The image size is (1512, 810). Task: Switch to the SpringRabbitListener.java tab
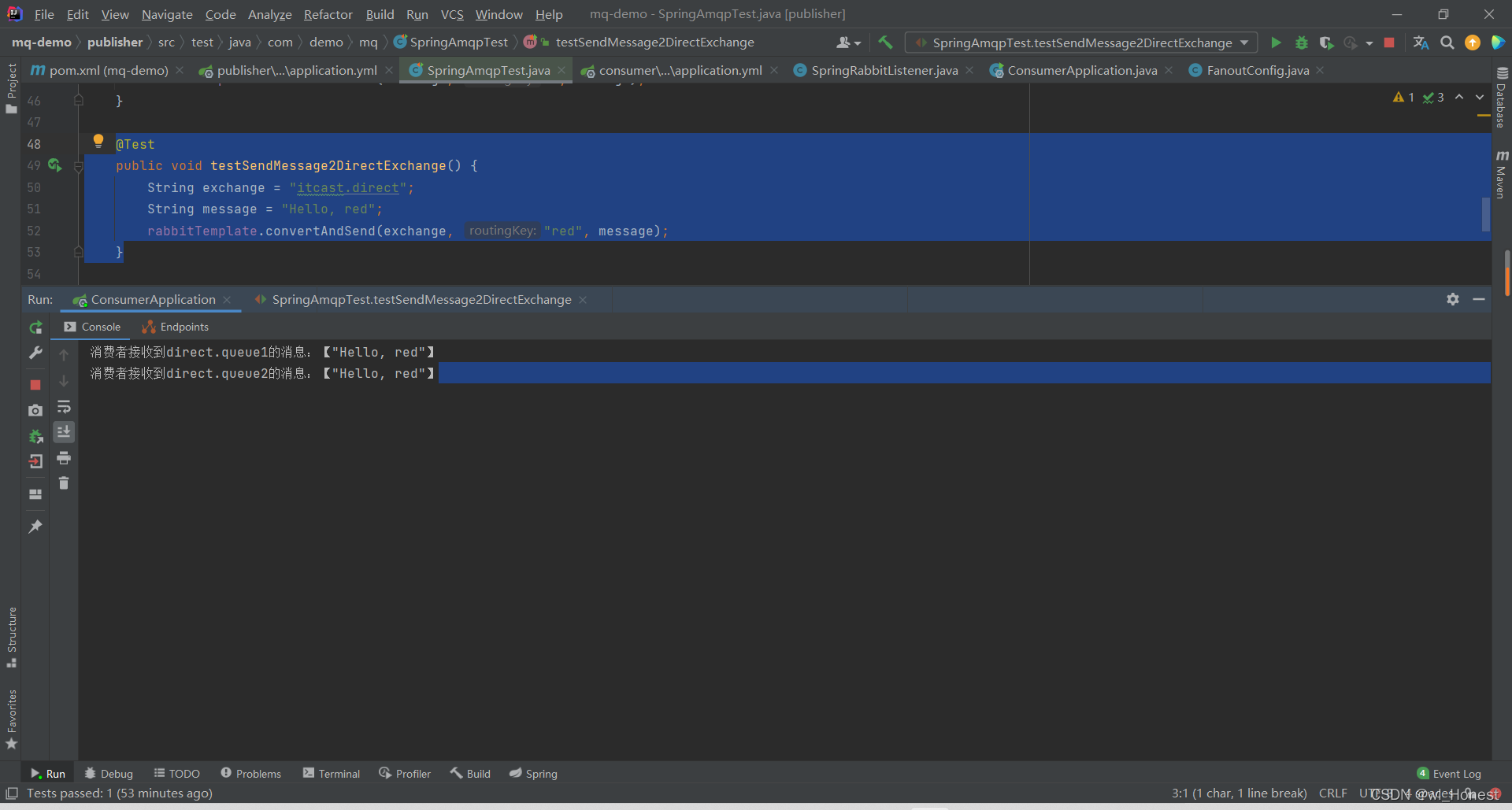pyautogui.click(x=884, y=70)
